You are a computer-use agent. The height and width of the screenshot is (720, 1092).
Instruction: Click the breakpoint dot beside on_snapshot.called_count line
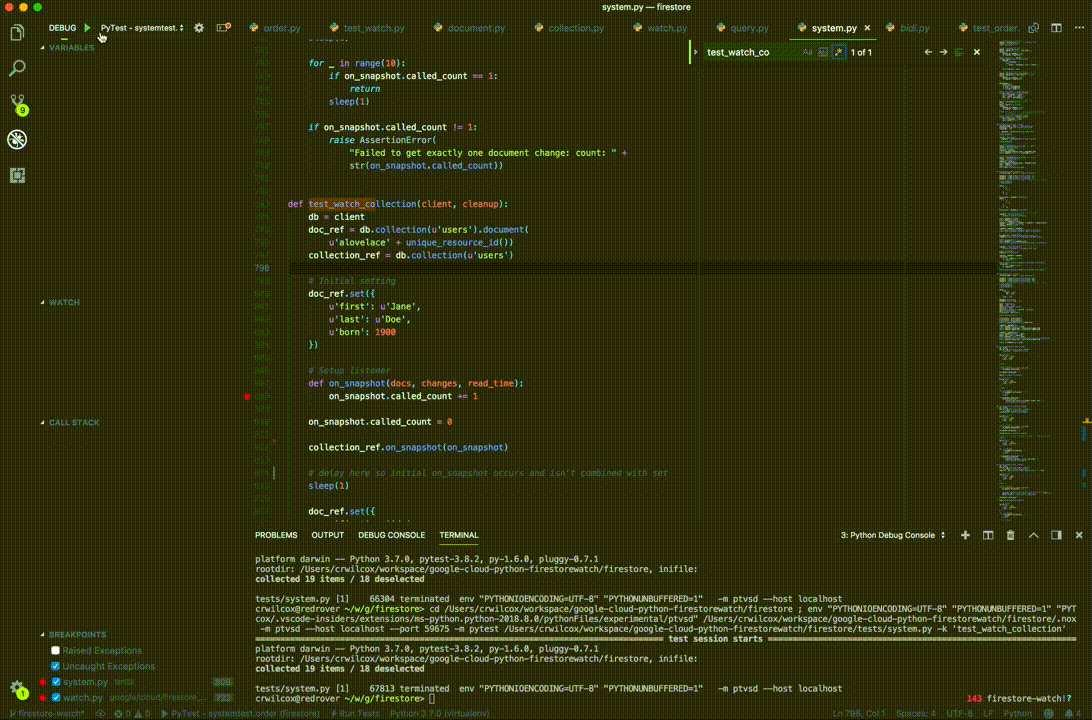pyautogui.click(x=247, y=396)
